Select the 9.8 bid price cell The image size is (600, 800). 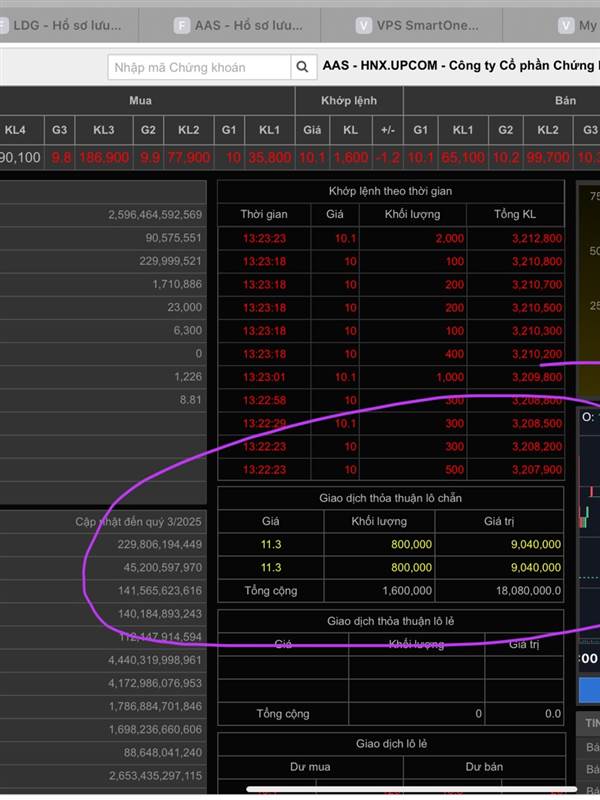click(60, 158)
